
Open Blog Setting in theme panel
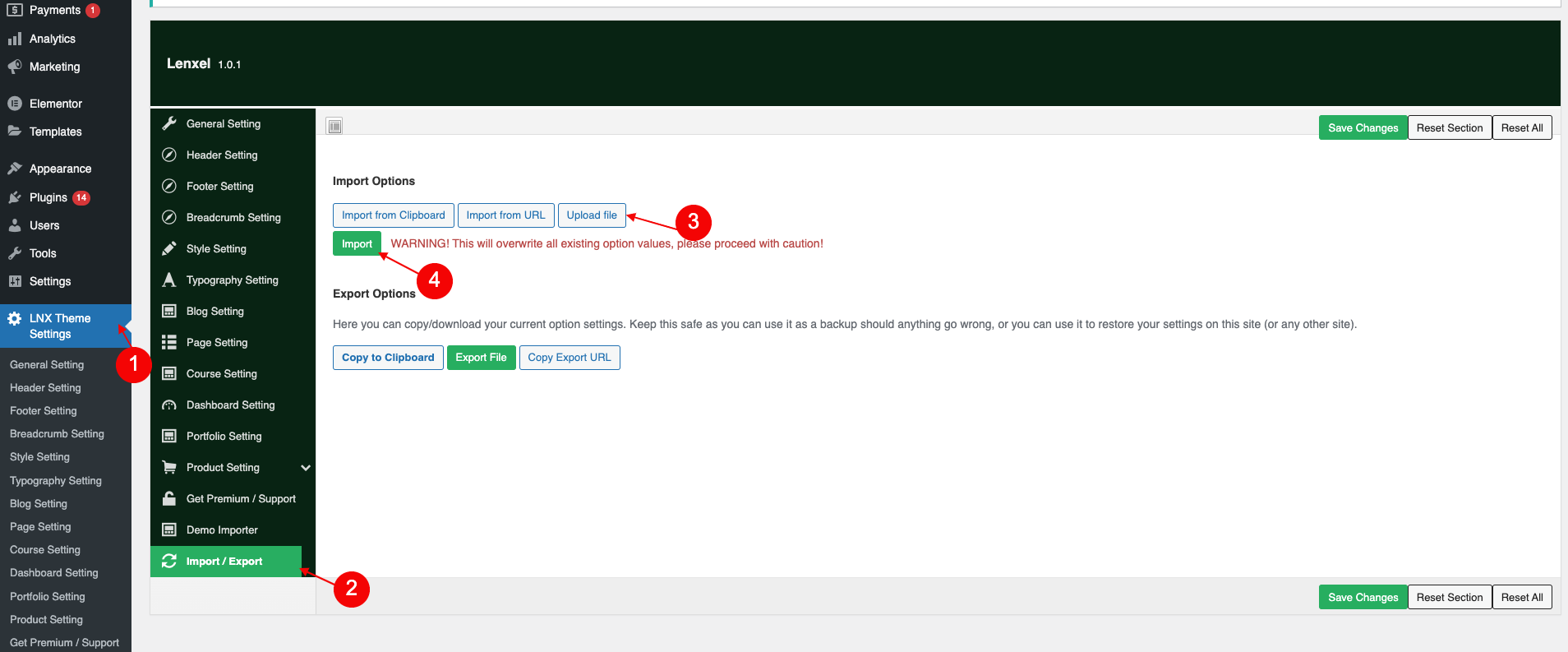[233, 311]
